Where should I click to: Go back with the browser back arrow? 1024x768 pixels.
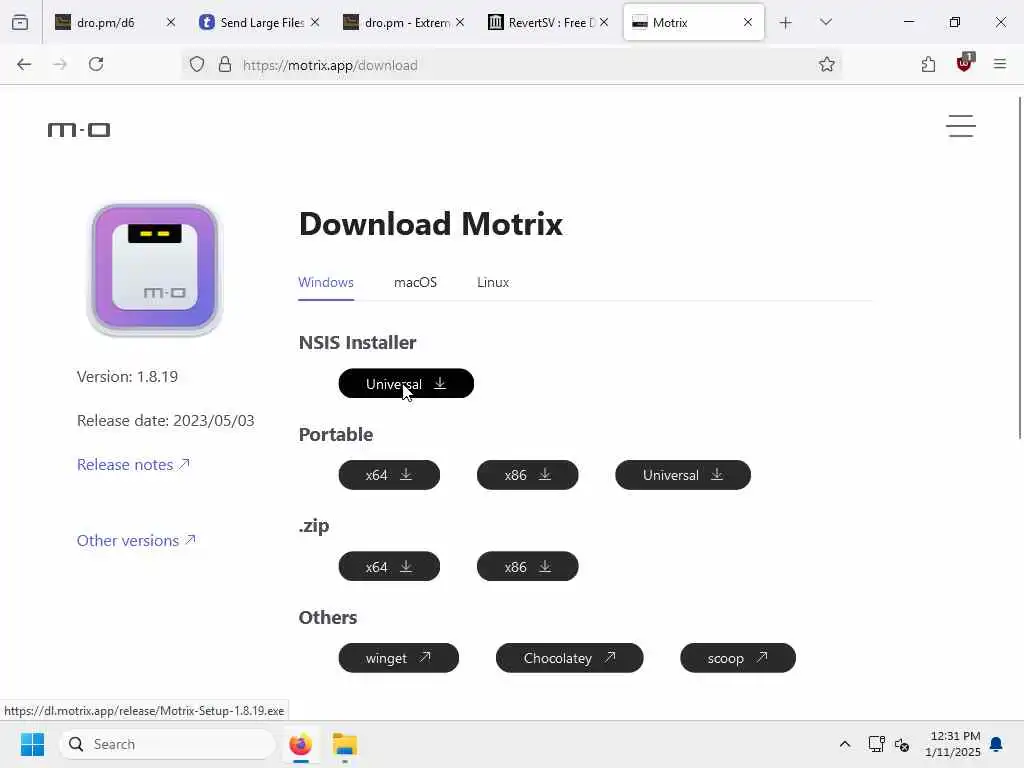(x=24, y=64)
